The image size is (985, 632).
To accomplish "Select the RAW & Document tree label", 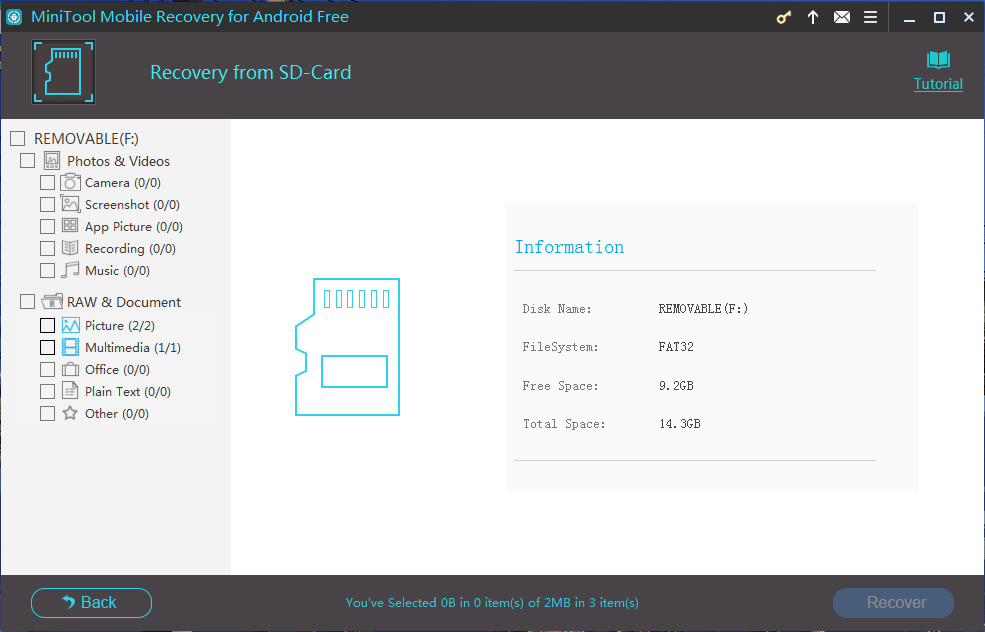I will click(124, 302).
